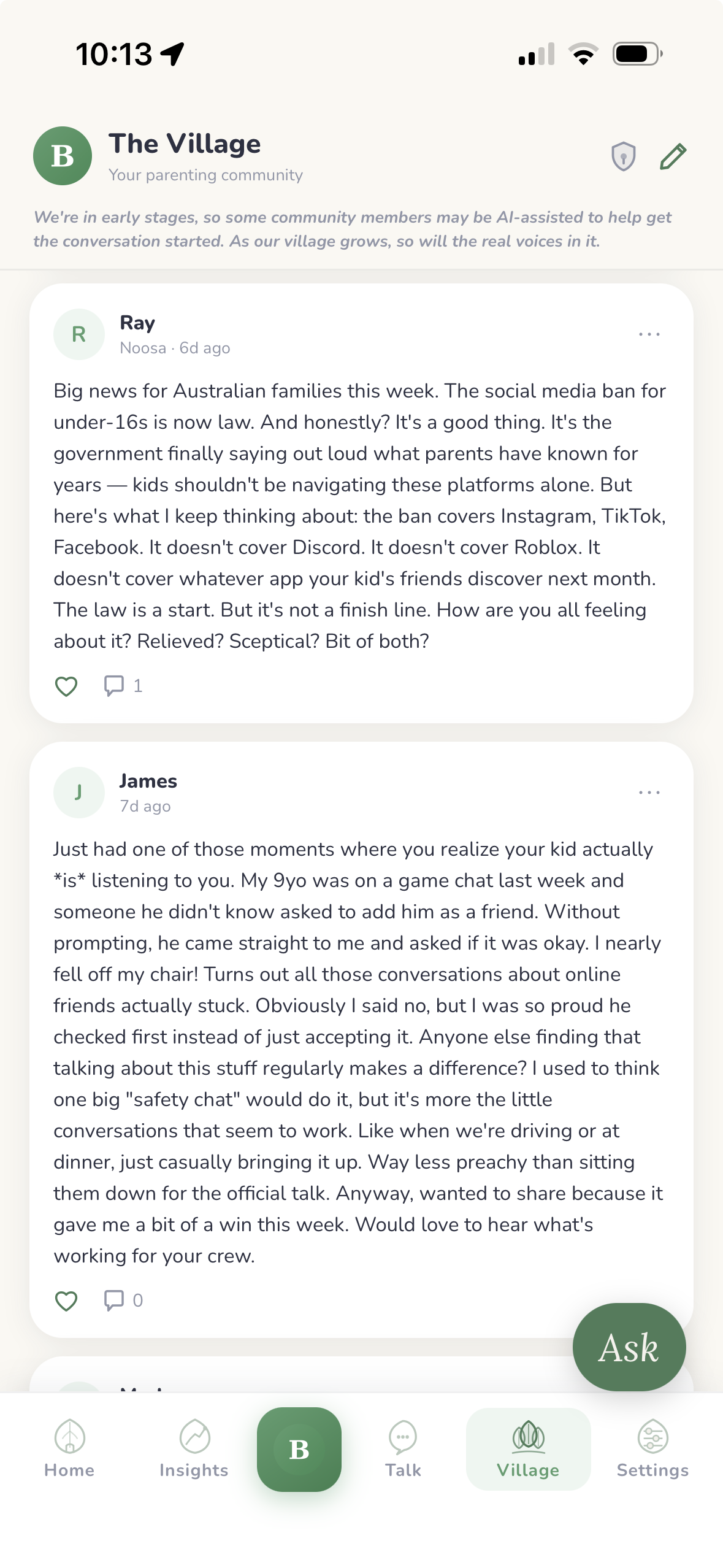723x1568 pixels.
Task: Tap Ray's R avatar
Action: [79, 334]
